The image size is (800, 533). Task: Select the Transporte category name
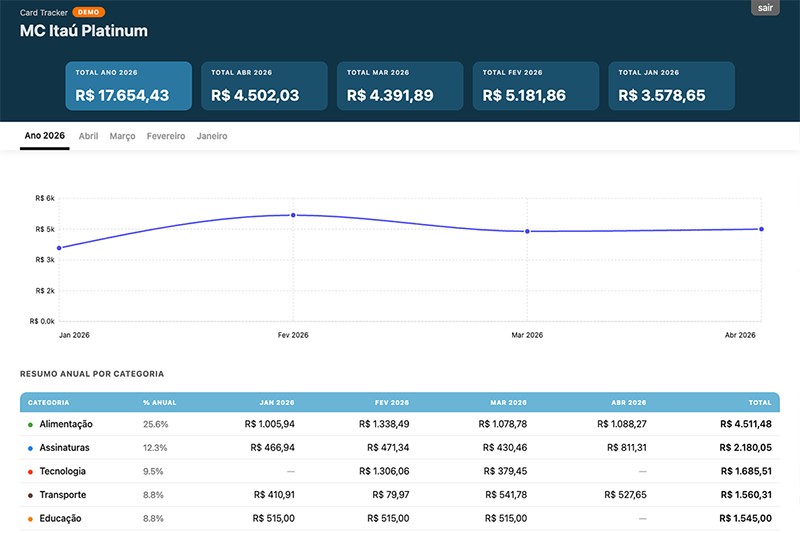63,495
